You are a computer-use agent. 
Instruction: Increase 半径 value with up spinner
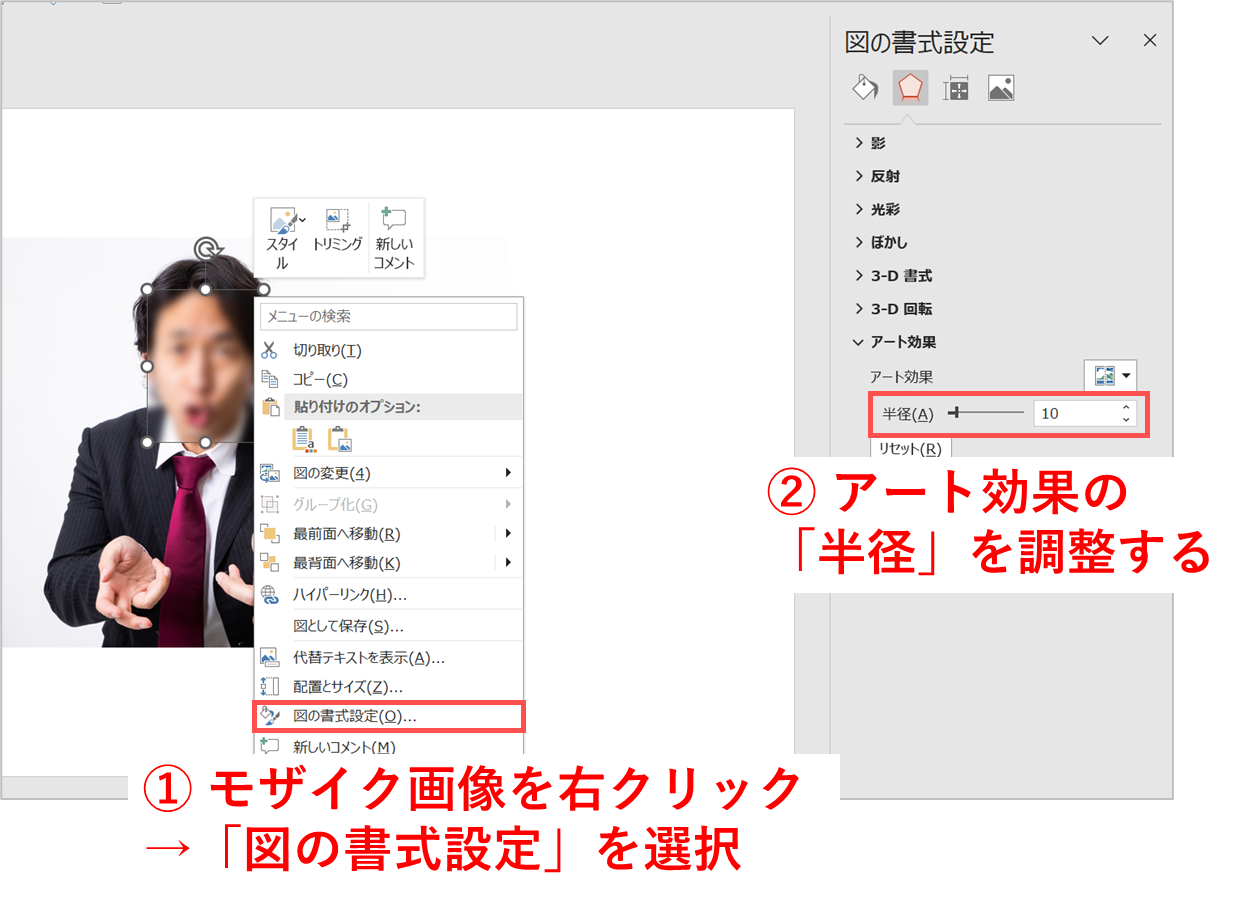pos(1127,408)
